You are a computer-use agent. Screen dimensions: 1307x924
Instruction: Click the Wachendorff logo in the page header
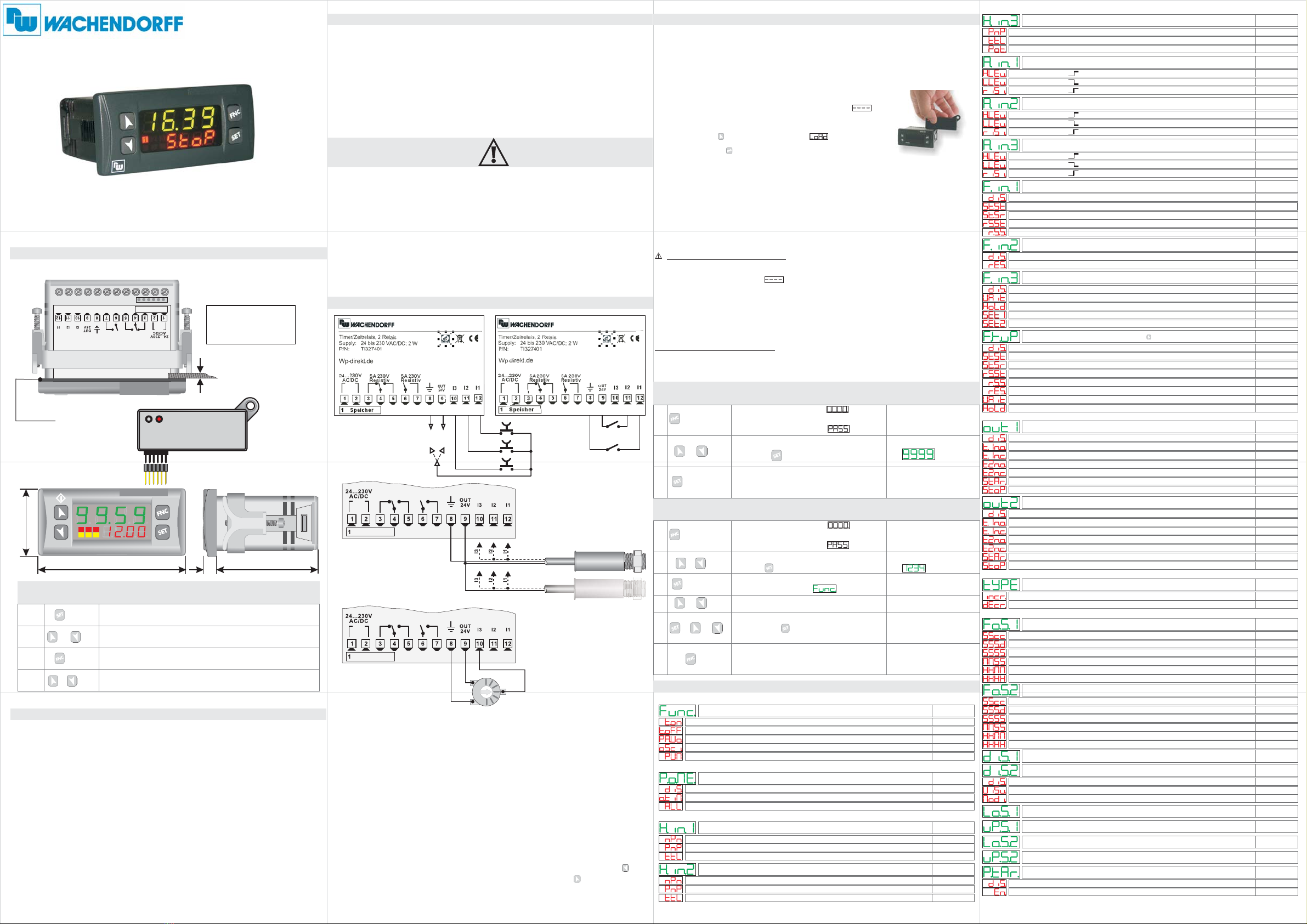pos(93,20)
